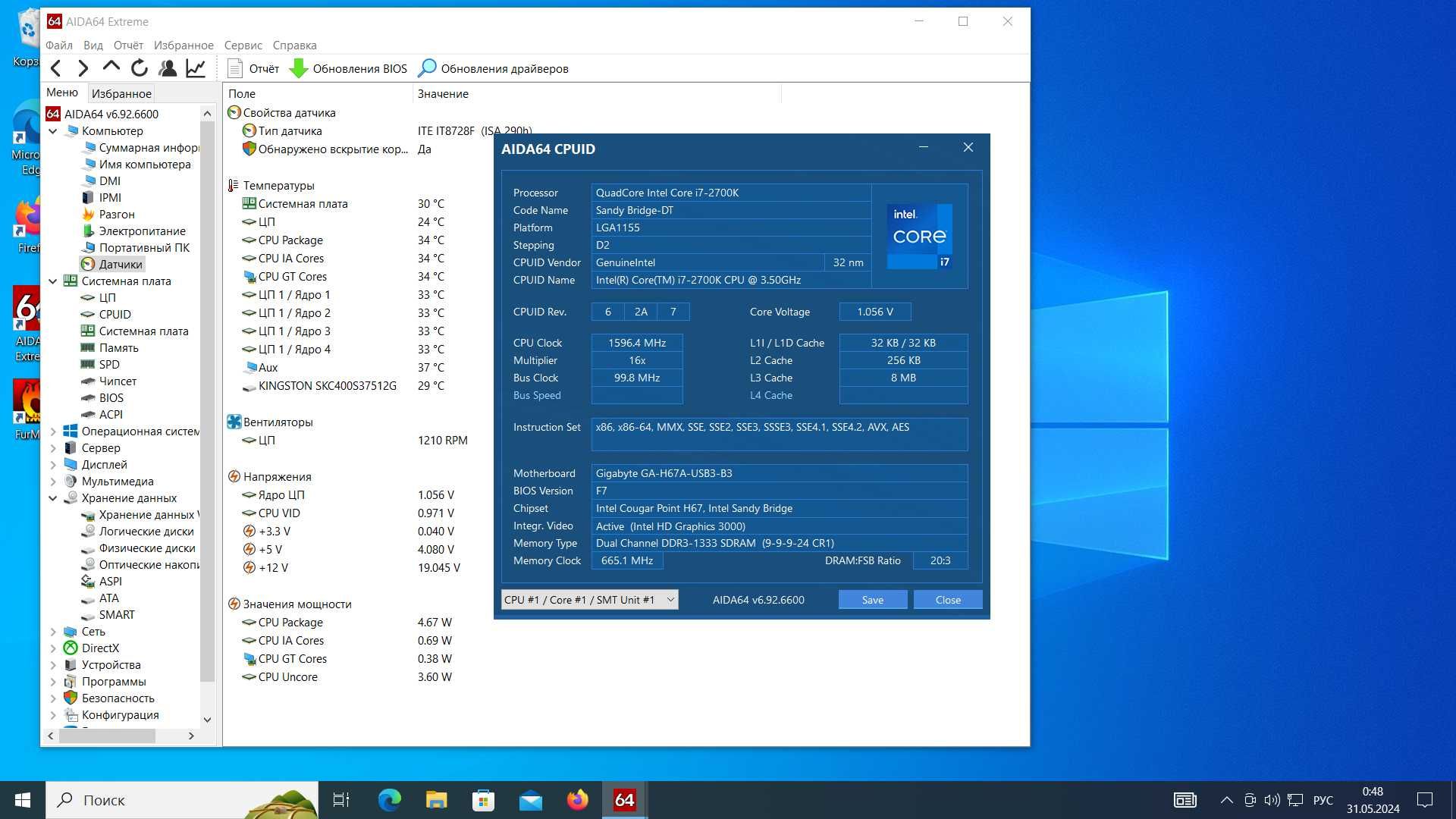The image size is (1456, 819).
Task: Click Save in the CPUID dialog
Action: tap(872, 599)
